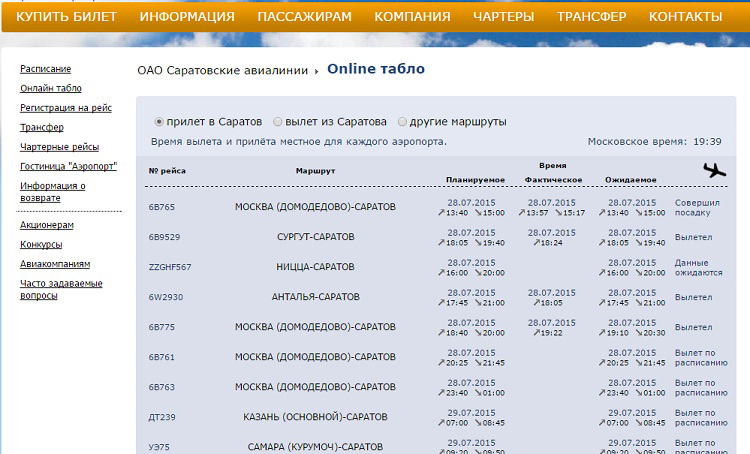Select the 'вылет из Саратова' radio option
The image size is (750, 454).
point(278,122)
